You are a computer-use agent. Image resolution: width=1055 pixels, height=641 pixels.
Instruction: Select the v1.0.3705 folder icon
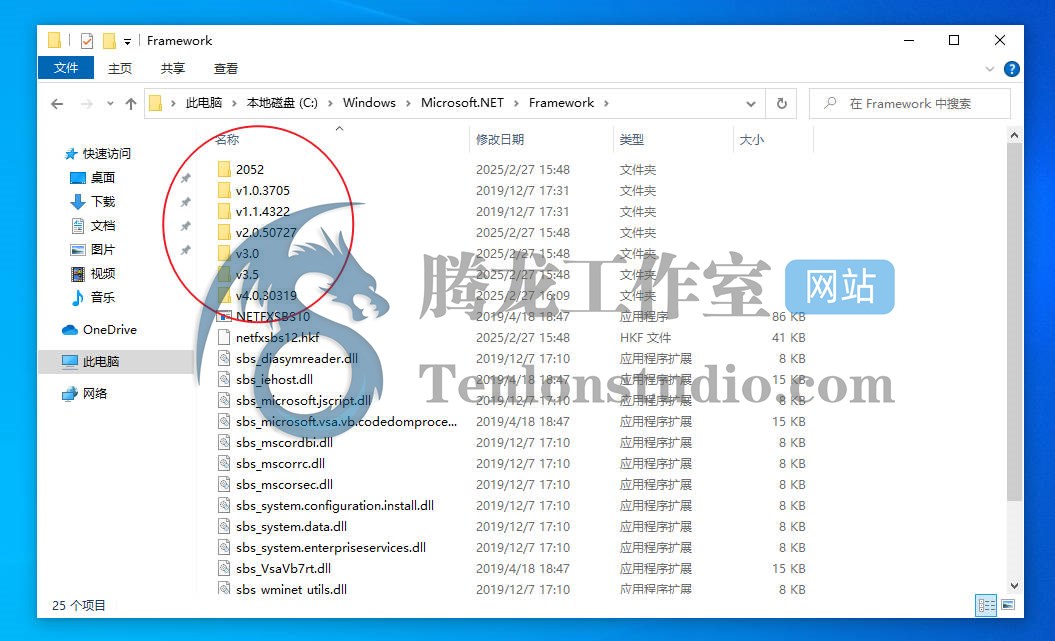pos(224,190)
